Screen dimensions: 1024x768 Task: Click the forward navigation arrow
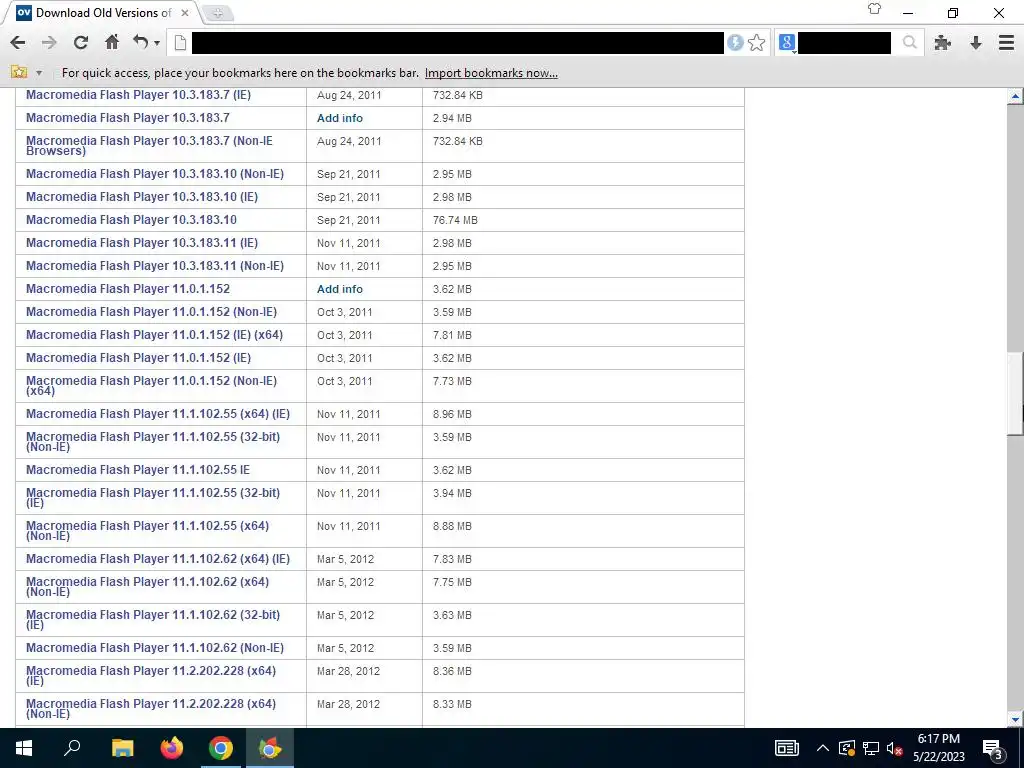point(49,43)
